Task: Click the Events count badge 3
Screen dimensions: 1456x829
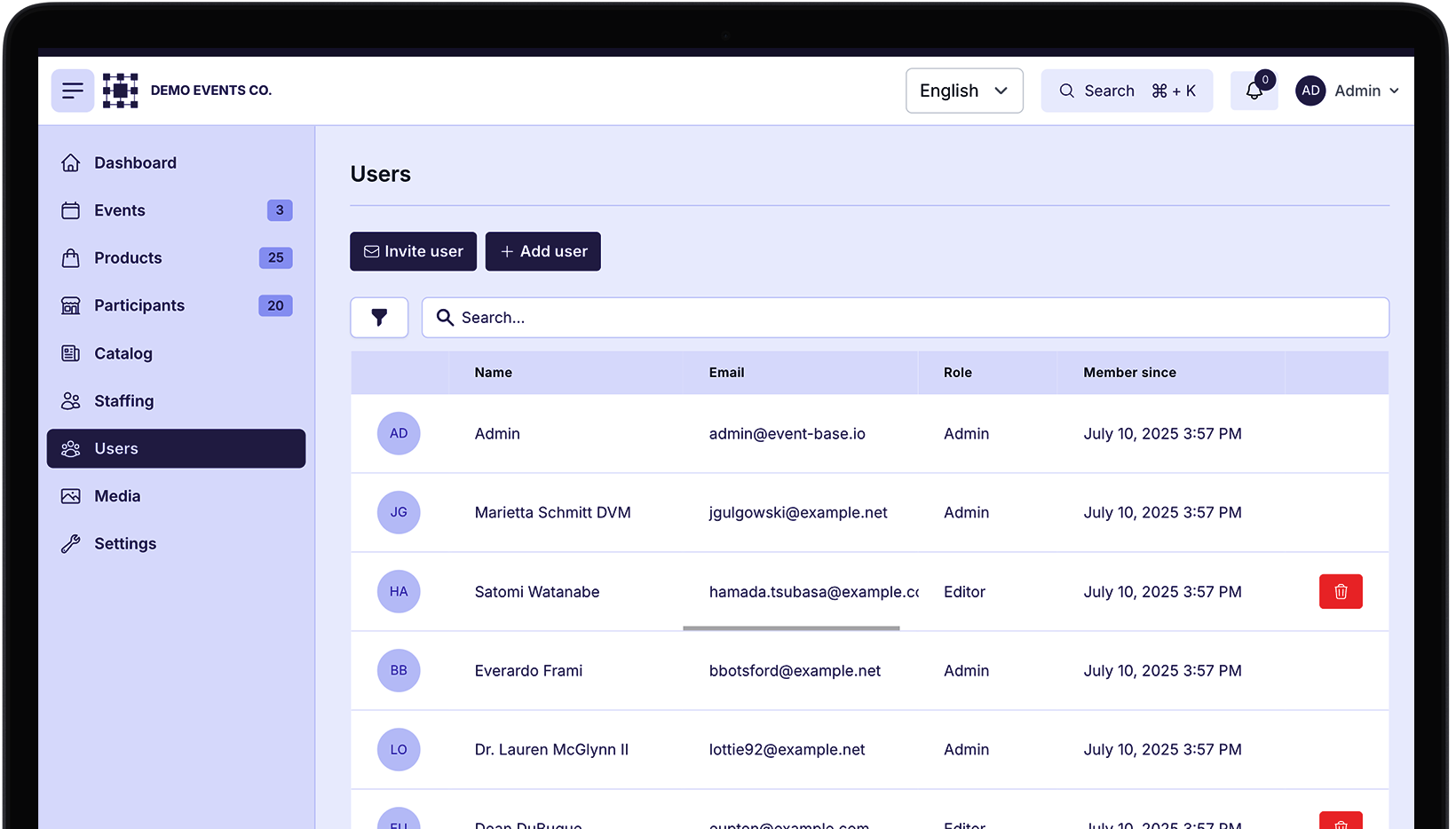Action: pos(280,210)
